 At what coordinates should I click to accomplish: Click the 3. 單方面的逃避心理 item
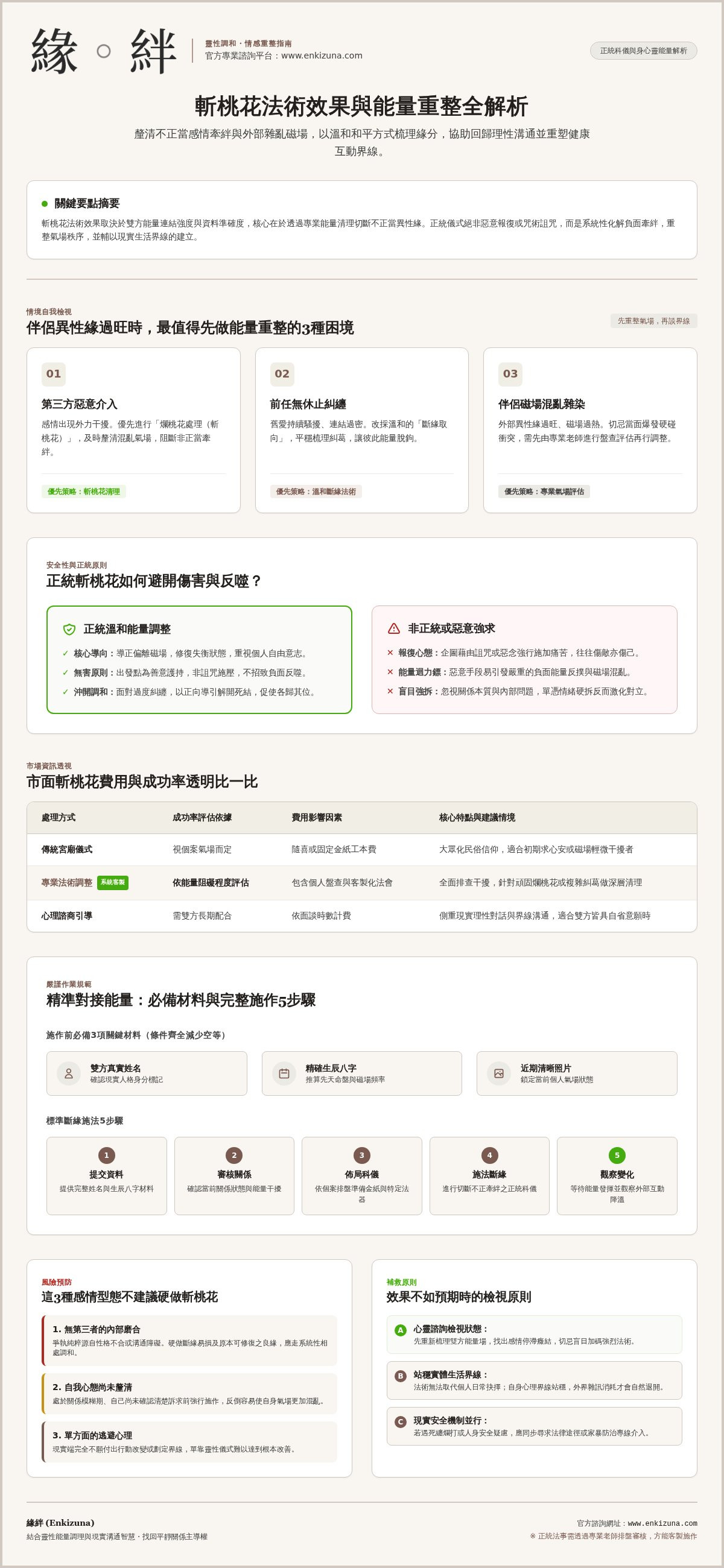click(x=189, y=1442)
